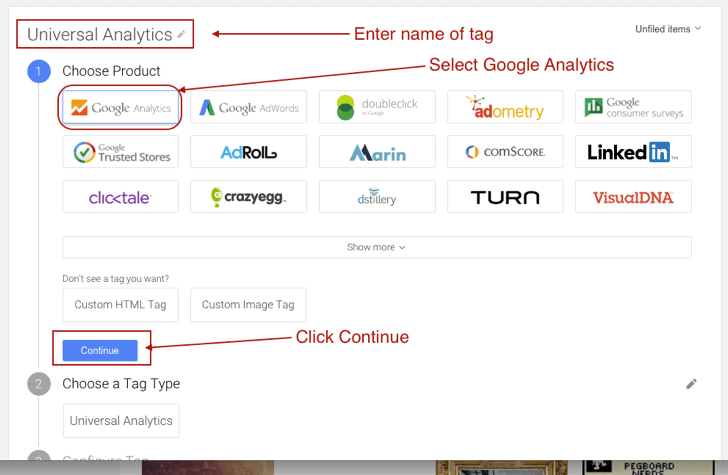Select the comScore product tile
Image resolution: width=728 pixels, height=475 pixels.
pos(505,152)
